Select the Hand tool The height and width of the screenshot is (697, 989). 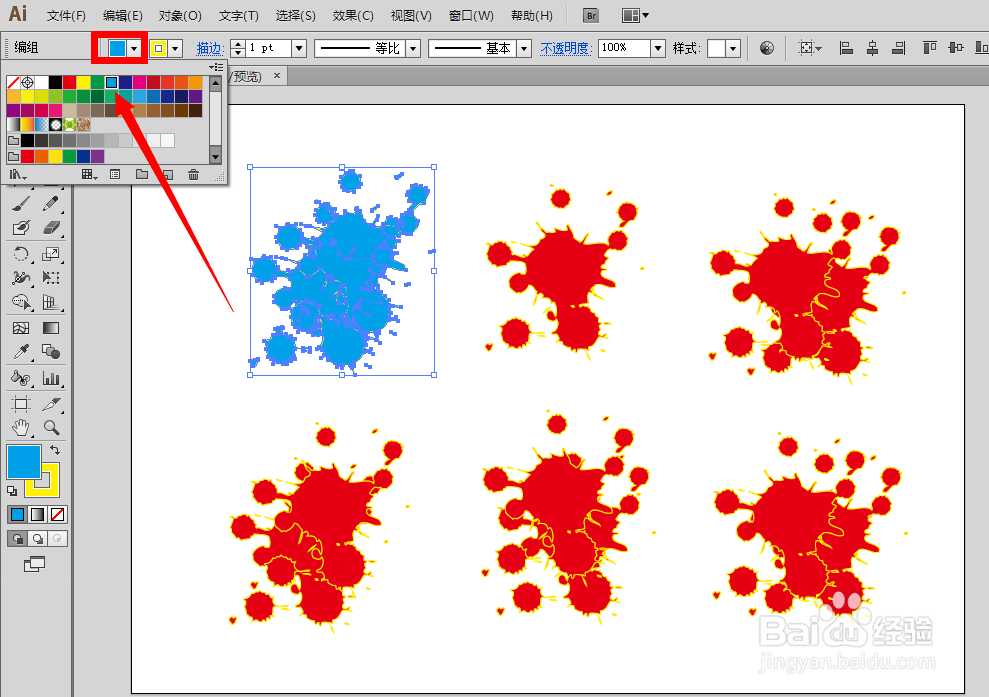coord(21,428)
